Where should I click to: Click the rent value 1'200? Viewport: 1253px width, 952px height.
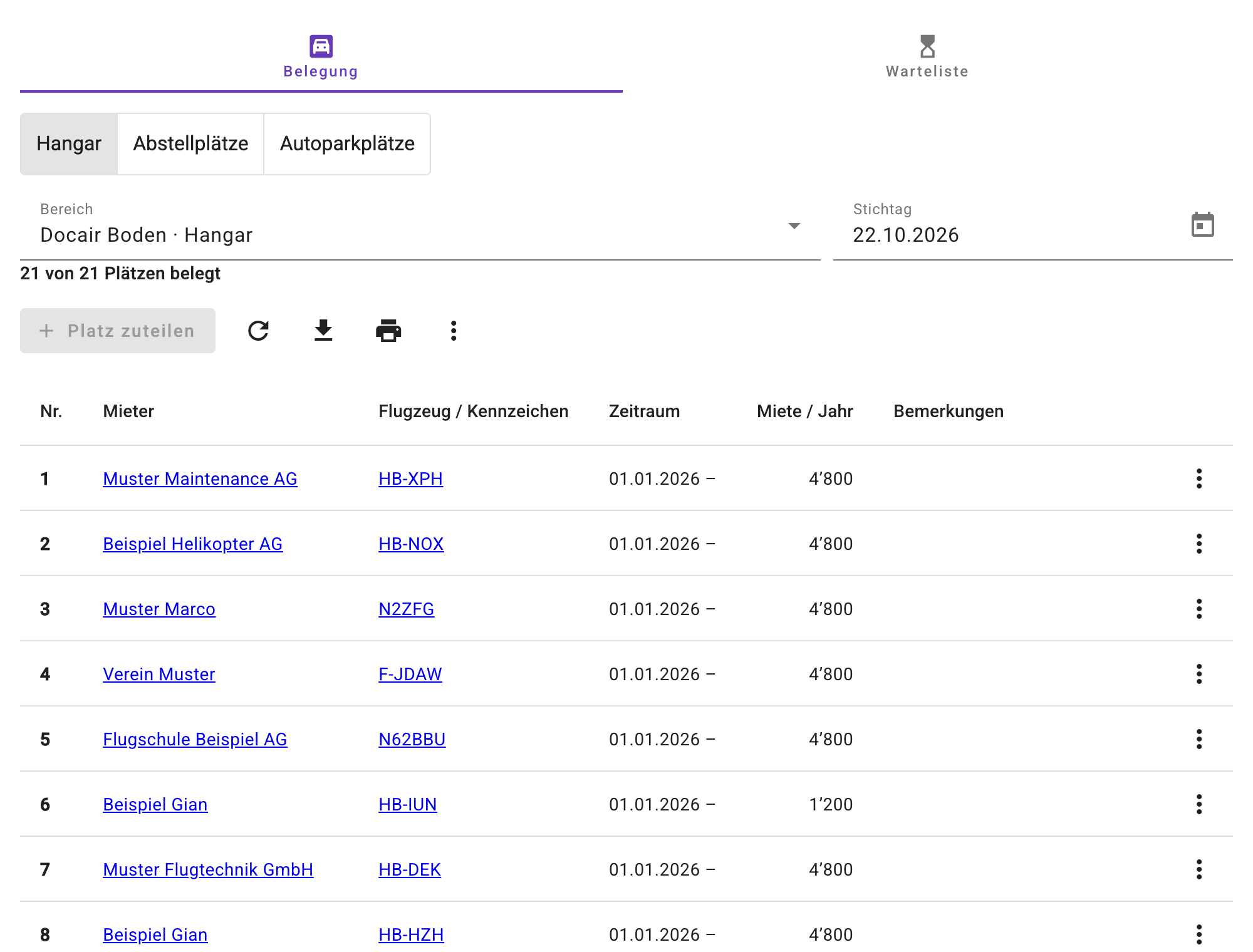point(831,804)
